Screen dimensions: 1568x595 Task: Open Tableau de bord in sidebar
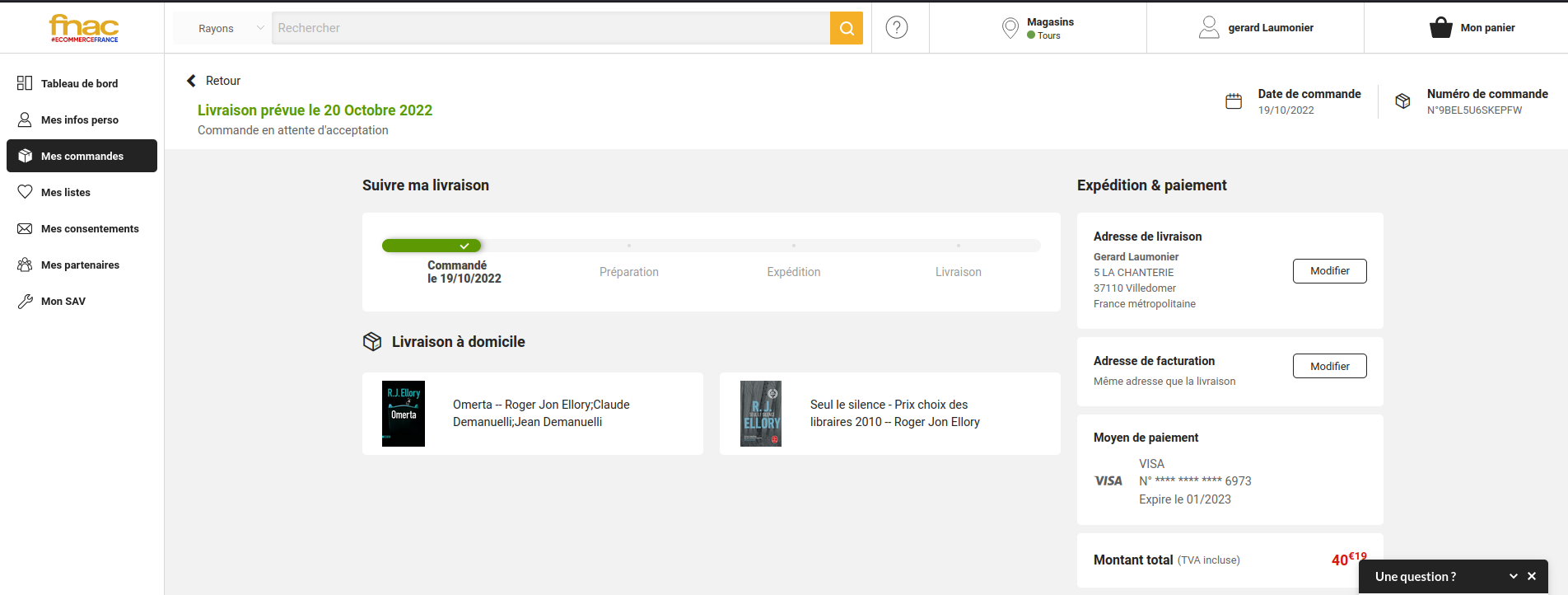(79, 83)
